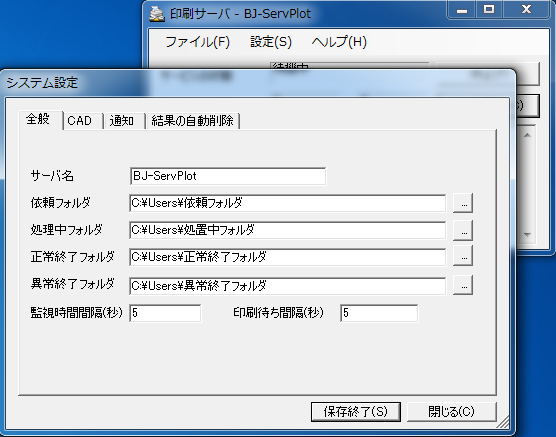556x437 pixels.
Task: Browse for the 異常終了フォルダ location
Action: click(463, 285)
